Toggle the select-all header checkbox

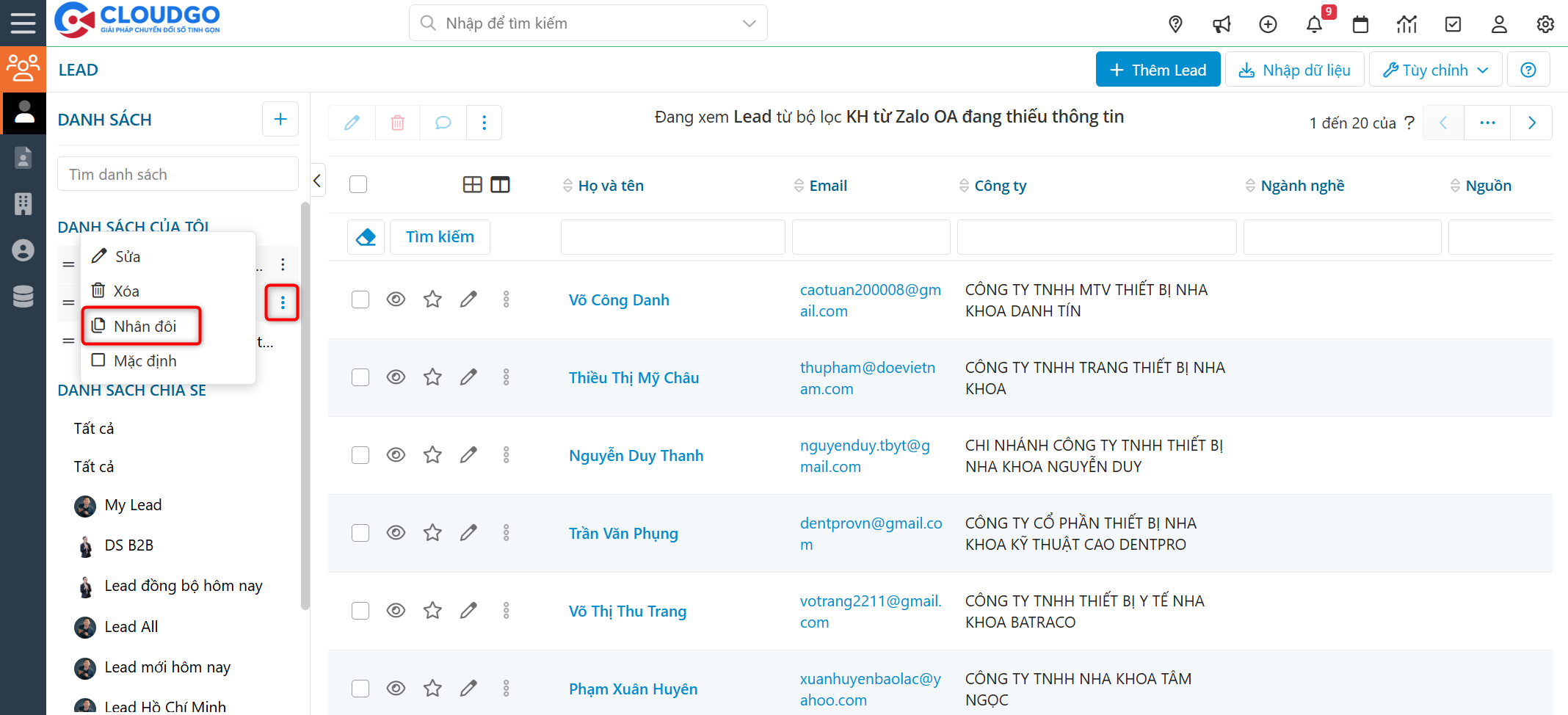click(x=358, y=184)
